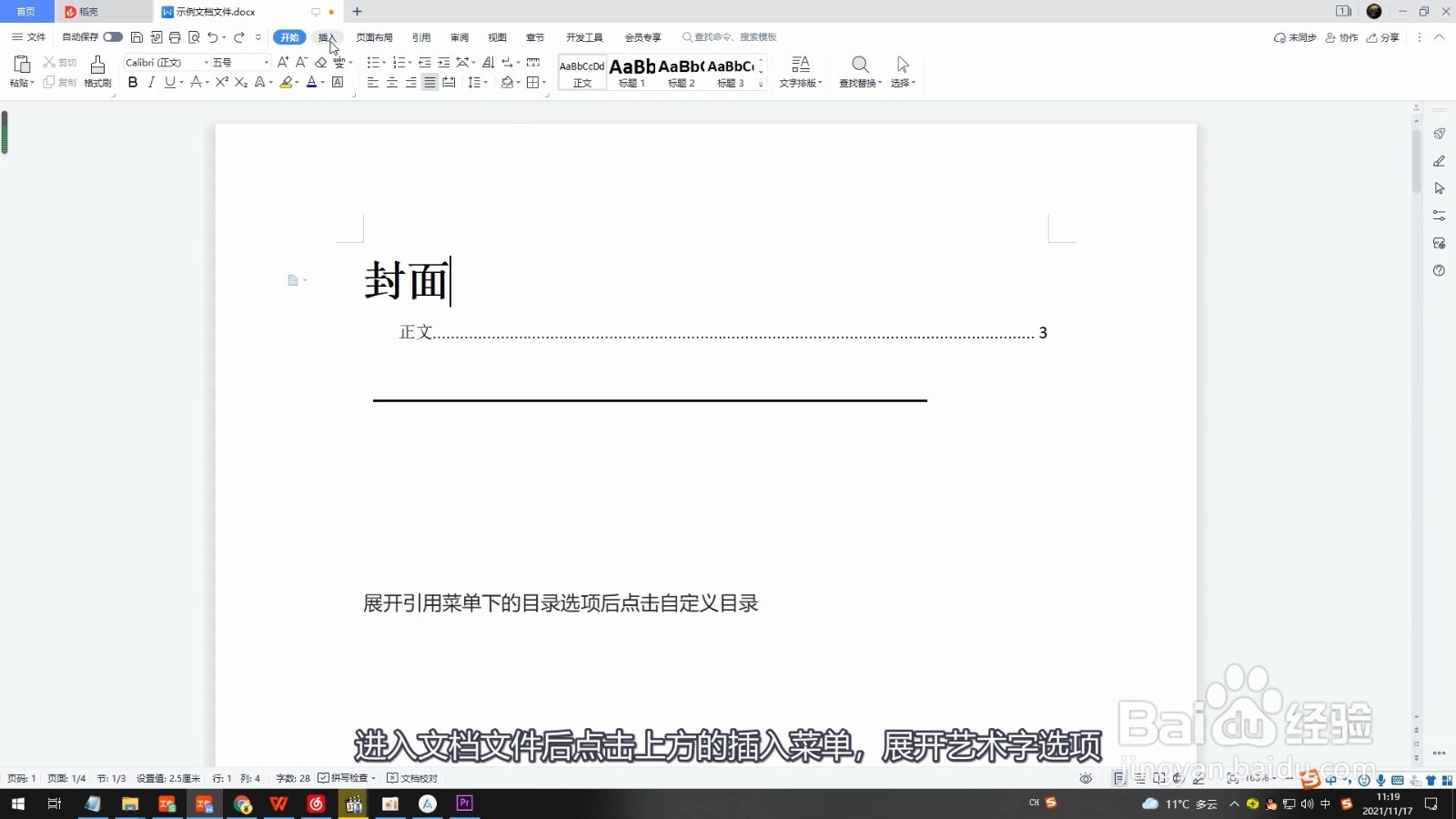Click the Redo arrow icon
Viewport: 1456px width, 819px height.
(239, 37)
